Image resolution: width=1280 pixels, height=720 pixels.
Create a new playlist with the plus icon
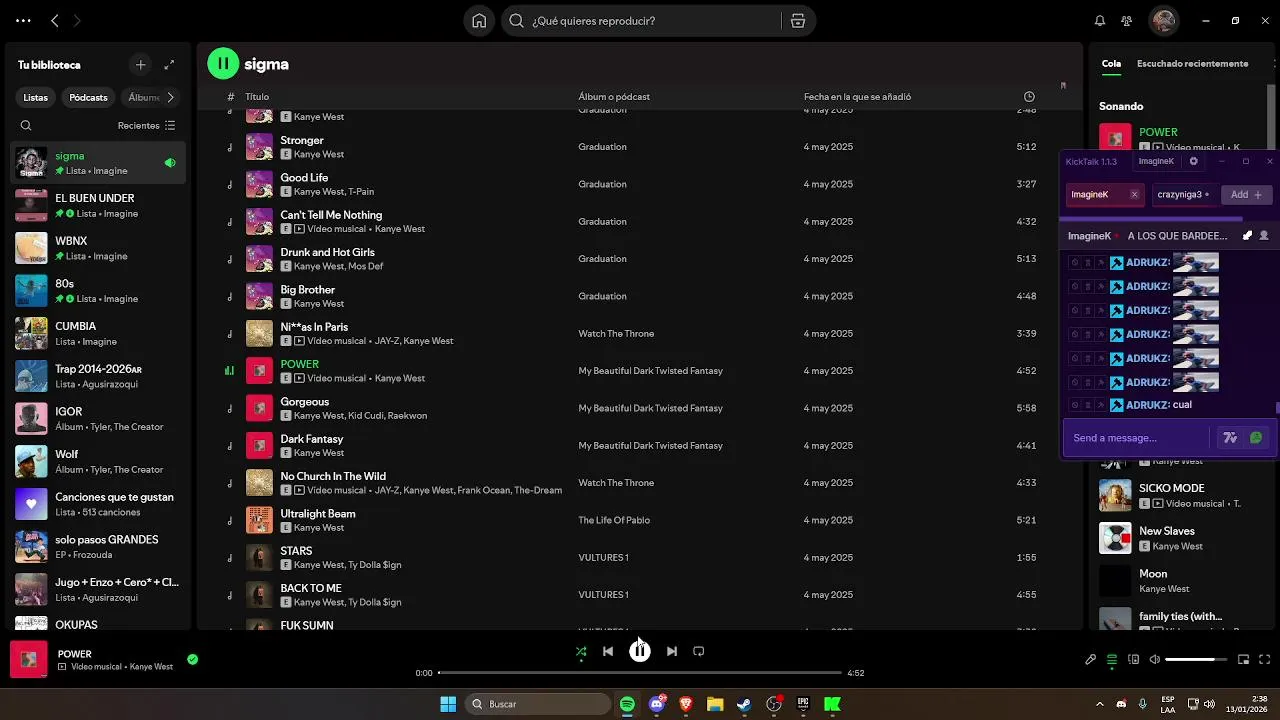coord(140,65)
